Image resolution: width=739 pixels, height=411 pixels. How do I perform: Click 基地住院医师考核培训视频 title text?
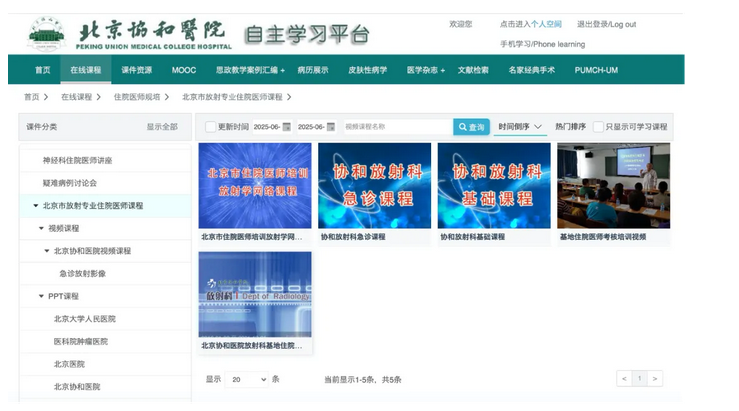point(603,237)
